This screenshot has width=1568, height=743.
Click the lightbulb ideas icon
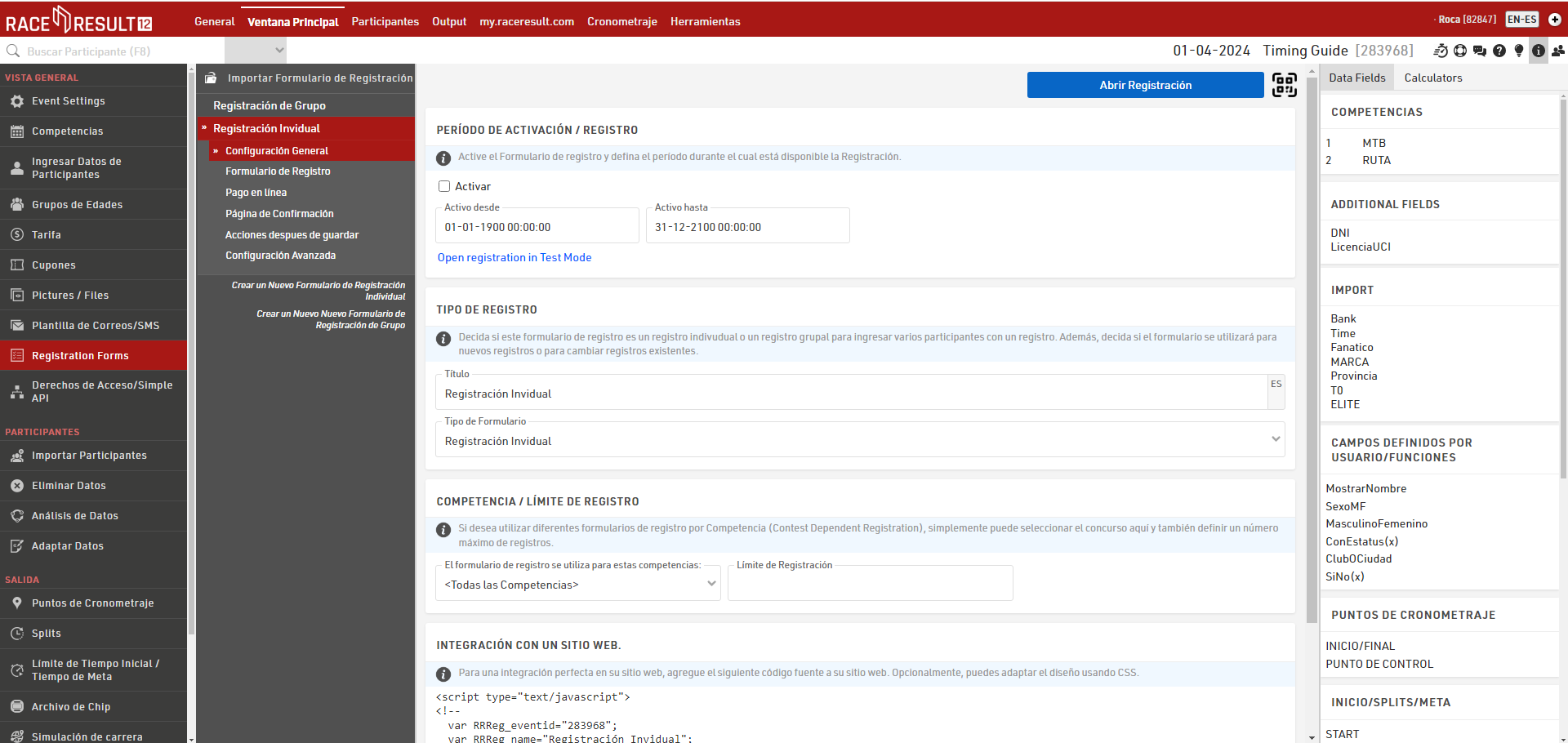pyautogui.click(x=1519, y=51)
